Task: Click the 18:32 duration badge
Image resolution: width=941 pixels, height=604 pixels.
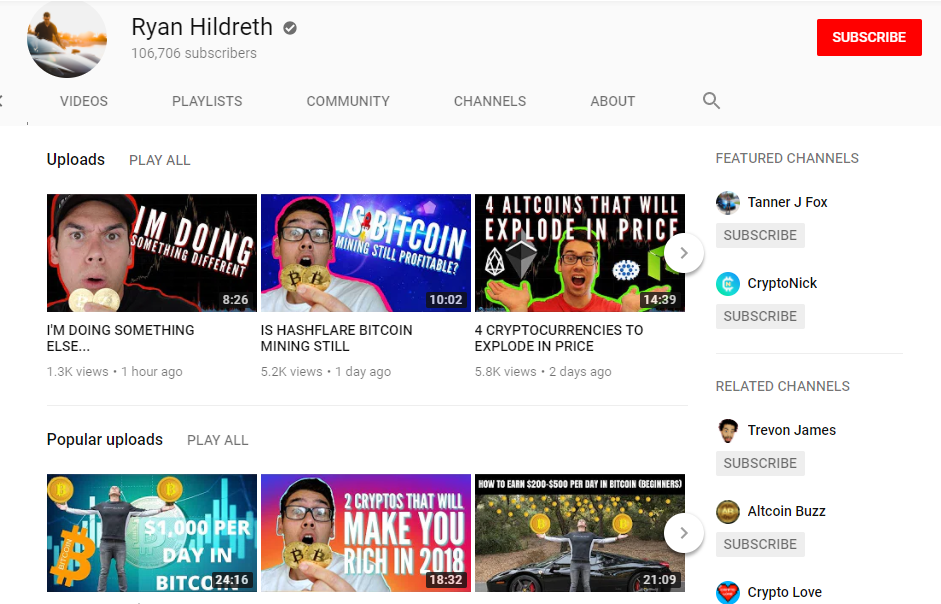Action: [x=446, y=580]
